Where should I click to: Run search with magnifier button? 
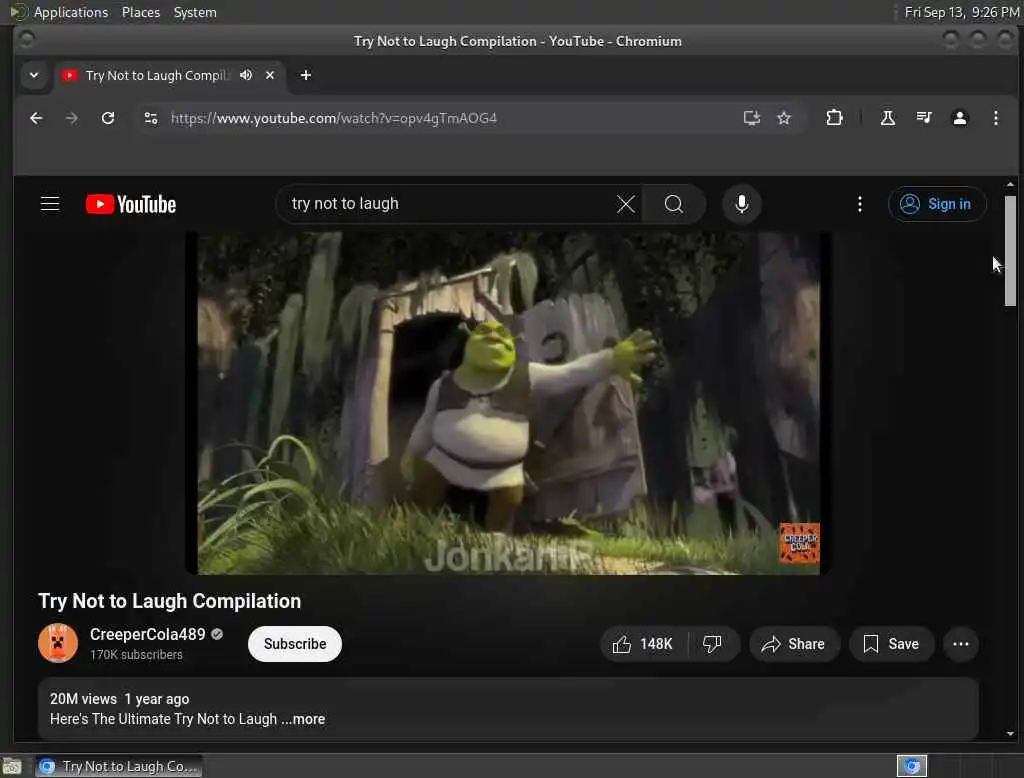point(674,204)
